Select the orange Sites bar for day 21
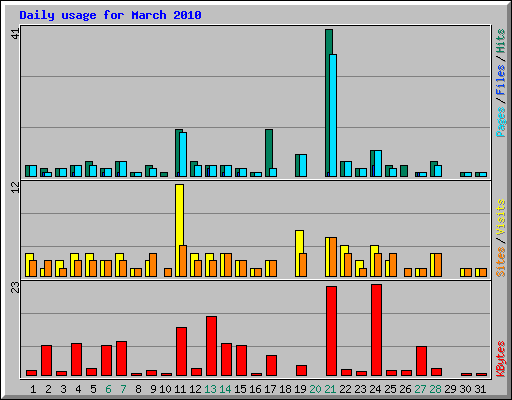The width and height of the screenshot is (512, 400). point(333,257)
